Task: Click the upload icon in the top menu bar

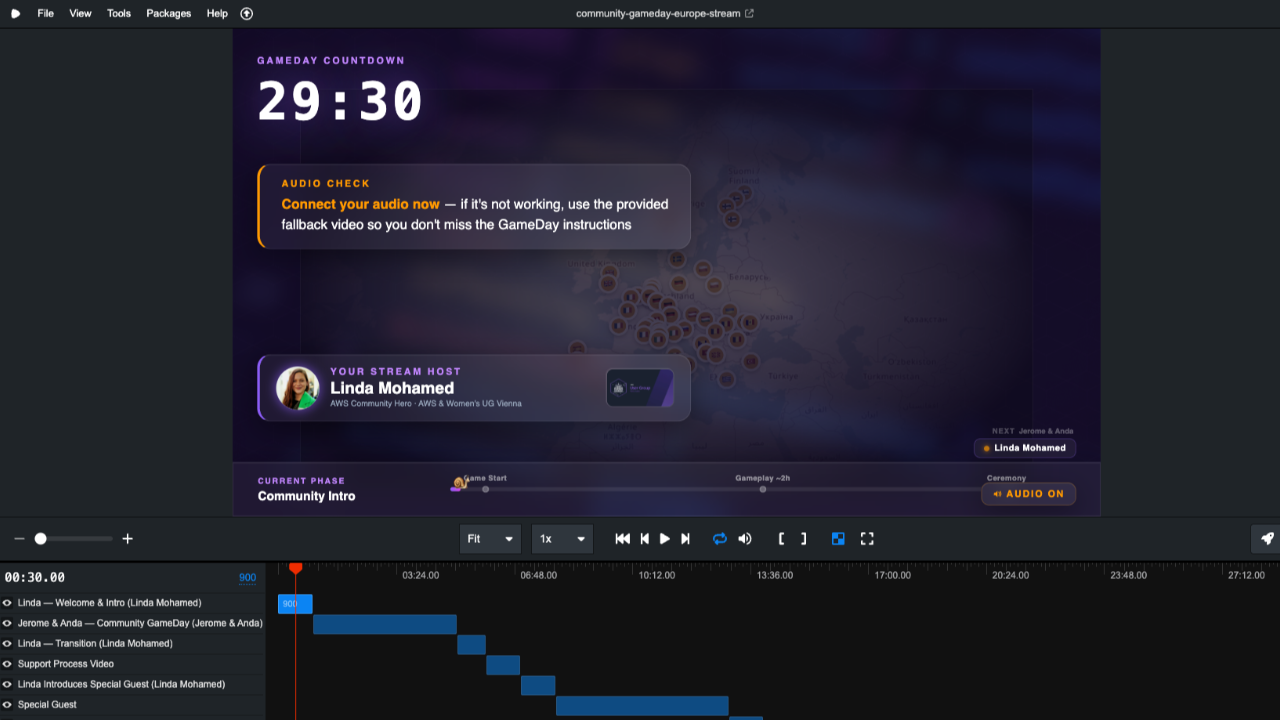Action: (246, 14)
